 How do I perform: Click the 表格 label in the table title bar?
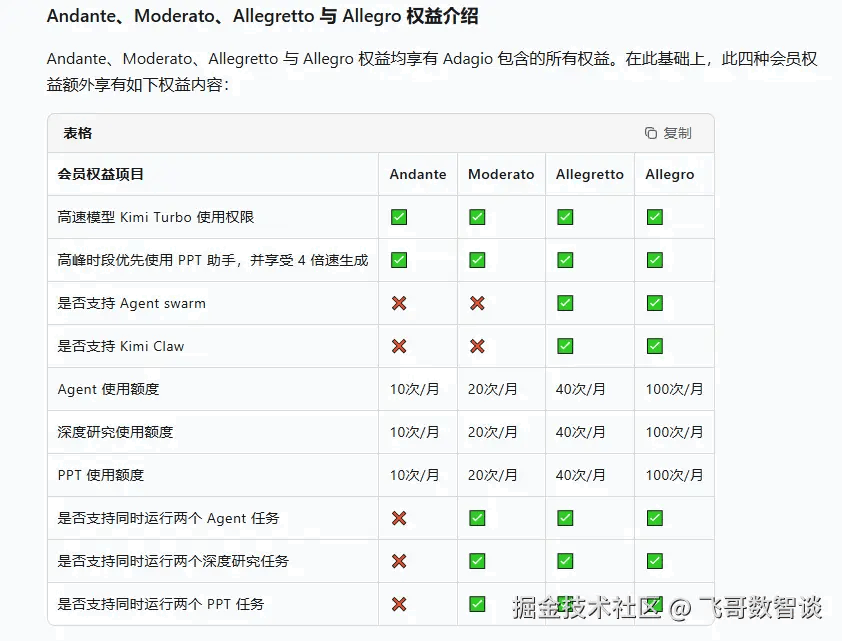click(x=78, y=133)
